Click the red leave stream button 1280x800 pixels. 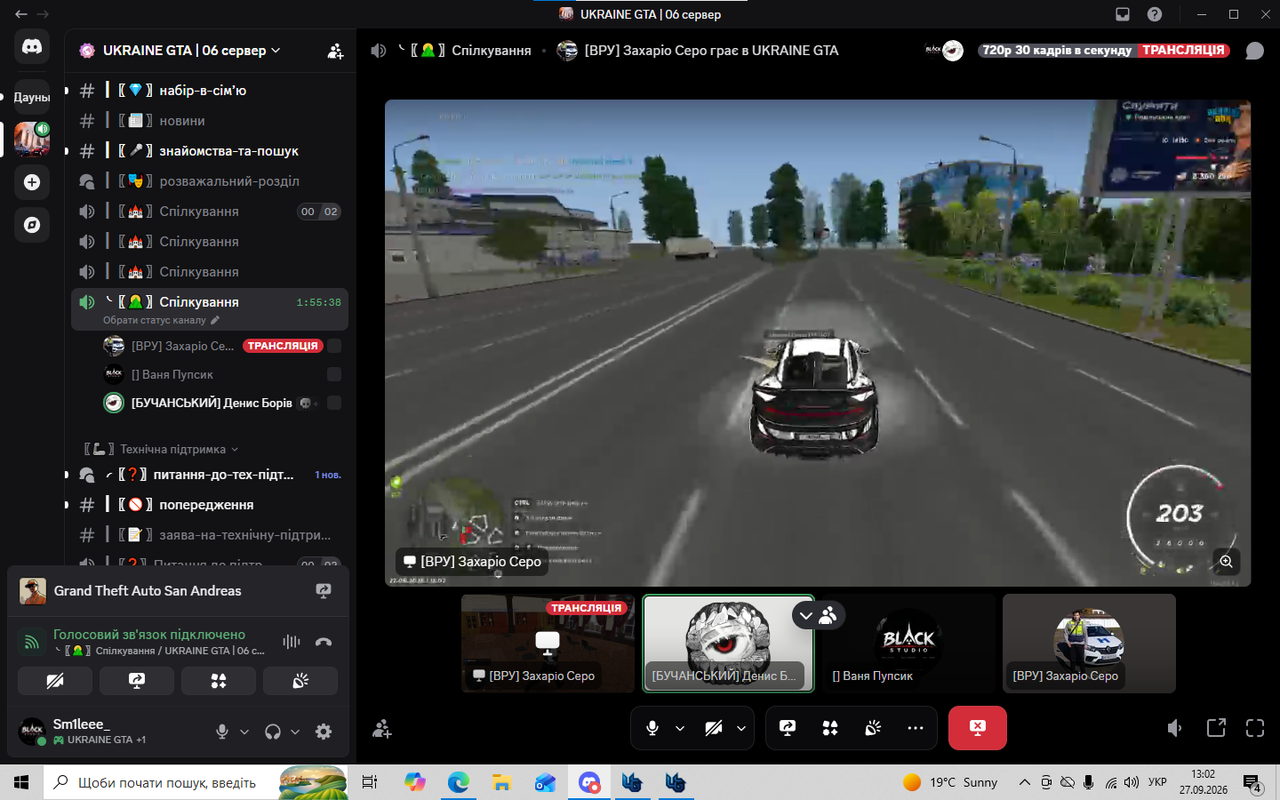click(x=977, y=728)
